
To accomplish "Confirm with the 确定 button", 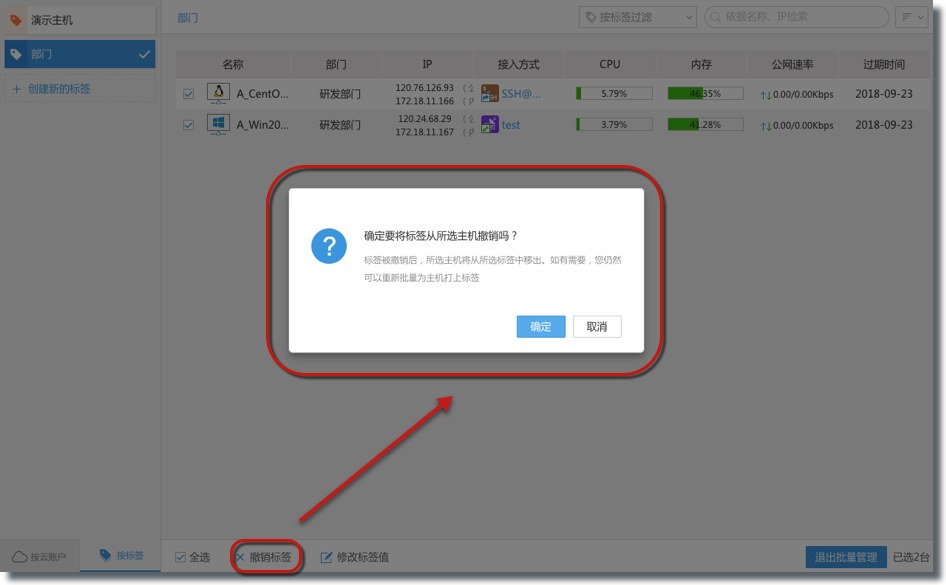I will coord(541,327).
